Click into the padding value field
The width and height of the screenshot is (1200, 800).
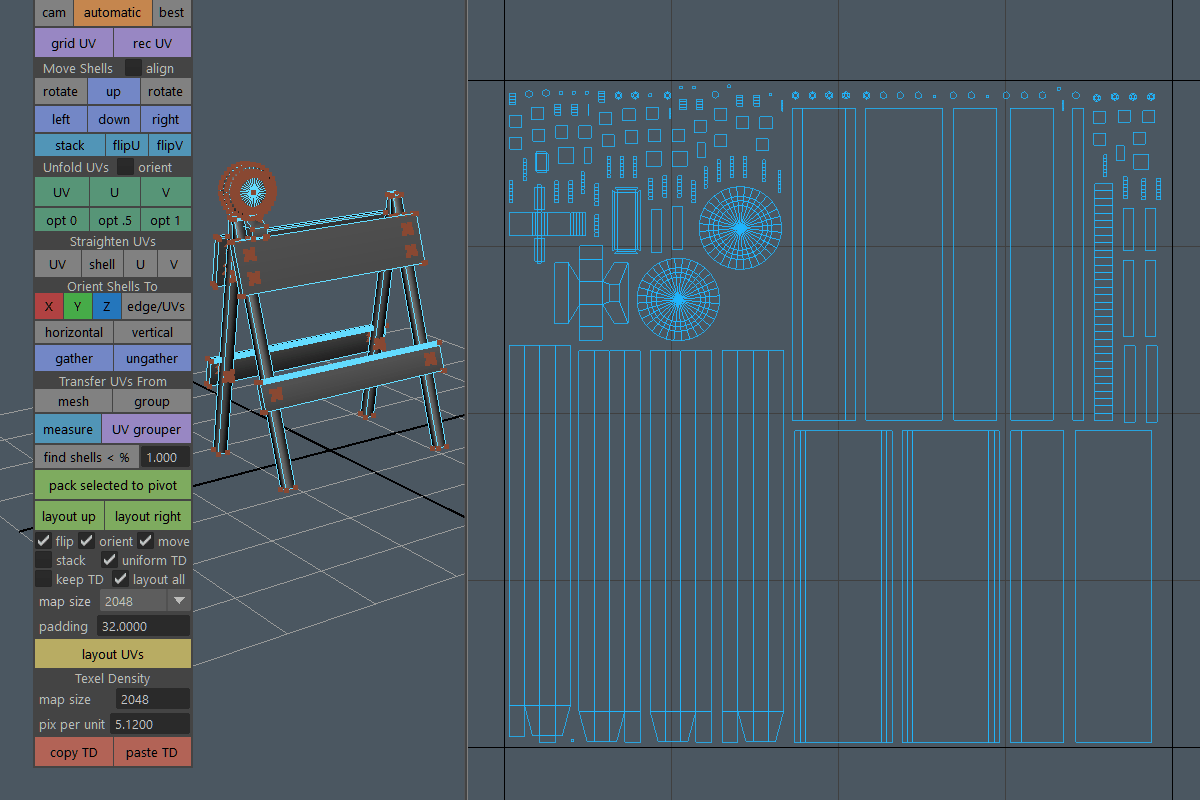(143, 626)
